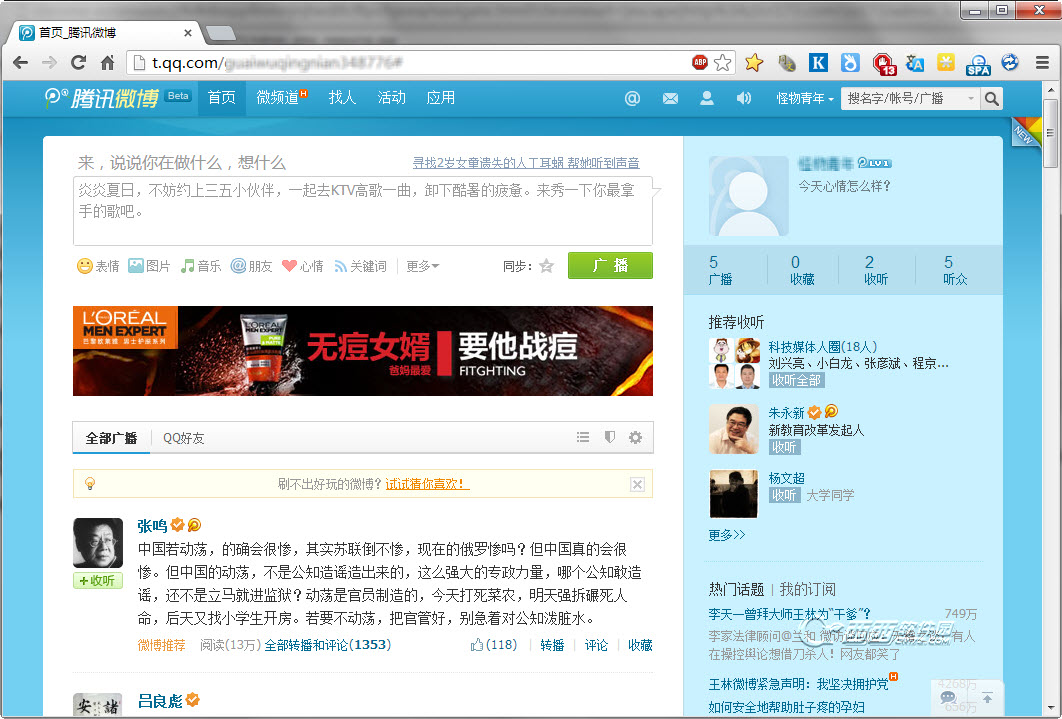Open the browser home page icon
Image resolution: width=1062 pixels, height=719 pixels.
(107, 63)
